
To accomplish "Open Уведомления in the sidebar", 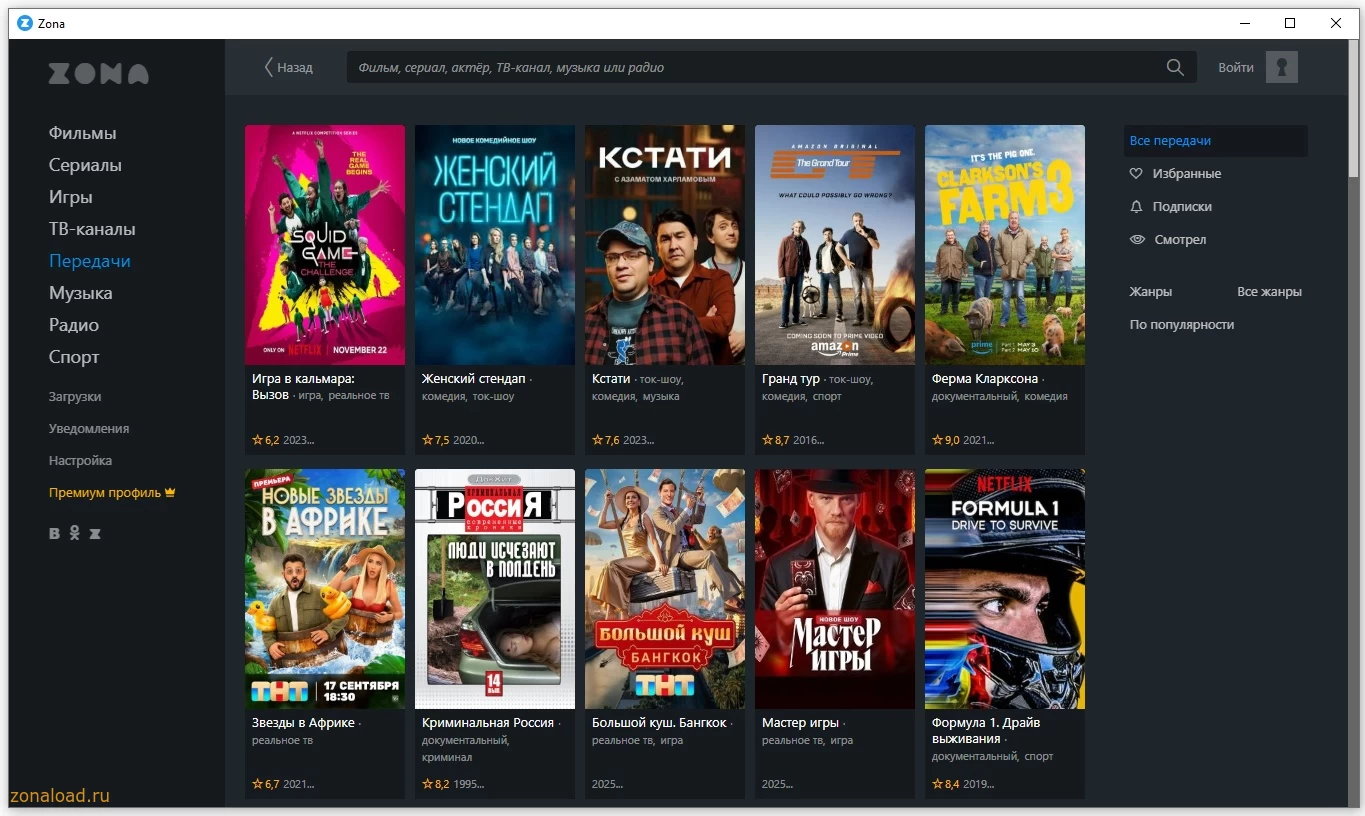I will tap(89, 429).
